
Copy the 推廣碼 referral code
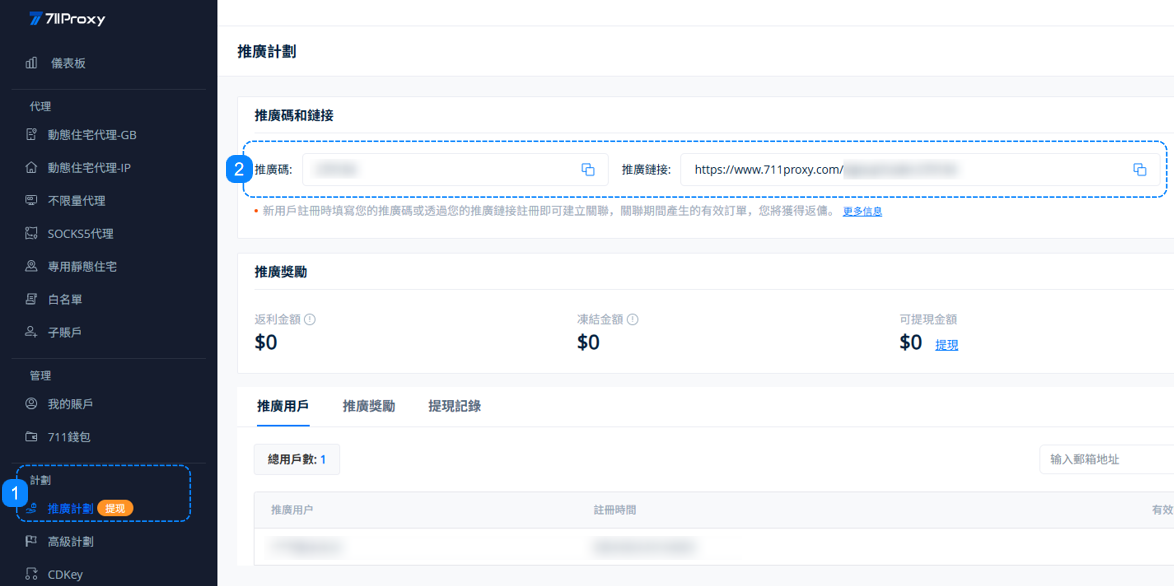coord(588,170)
